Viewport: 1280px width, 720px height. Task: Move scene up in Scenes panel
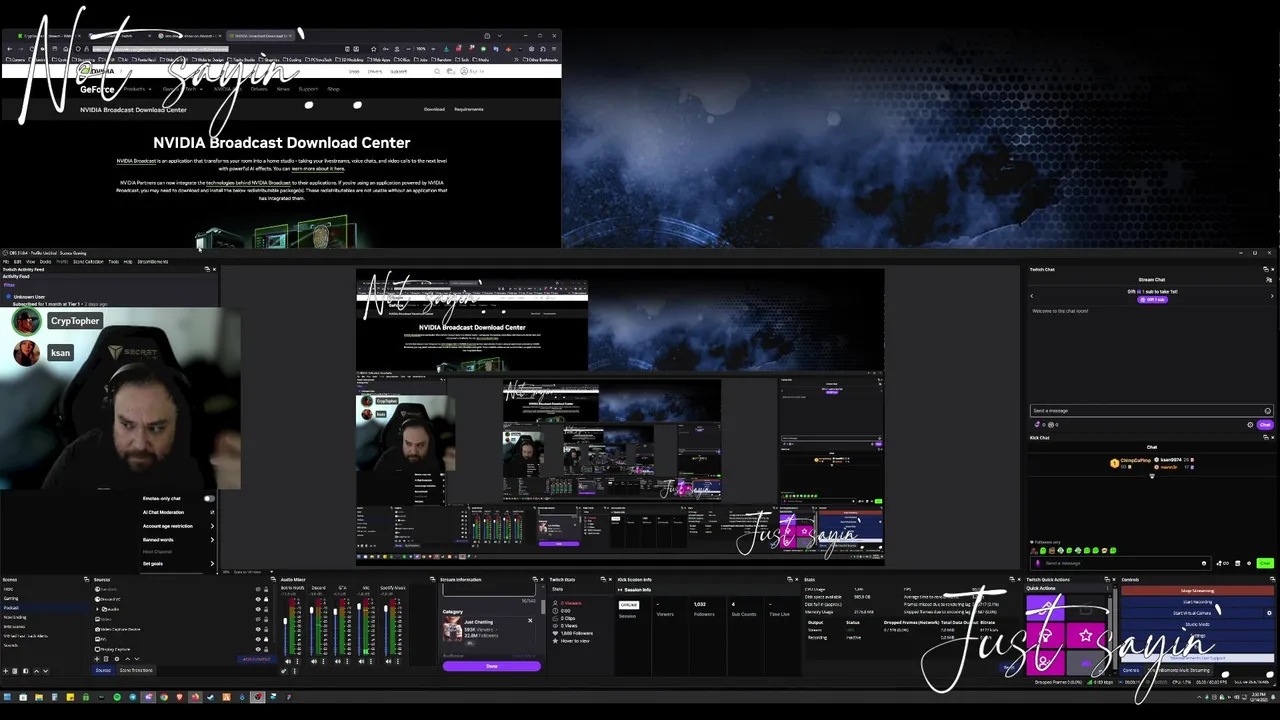[x=36, y=671]
